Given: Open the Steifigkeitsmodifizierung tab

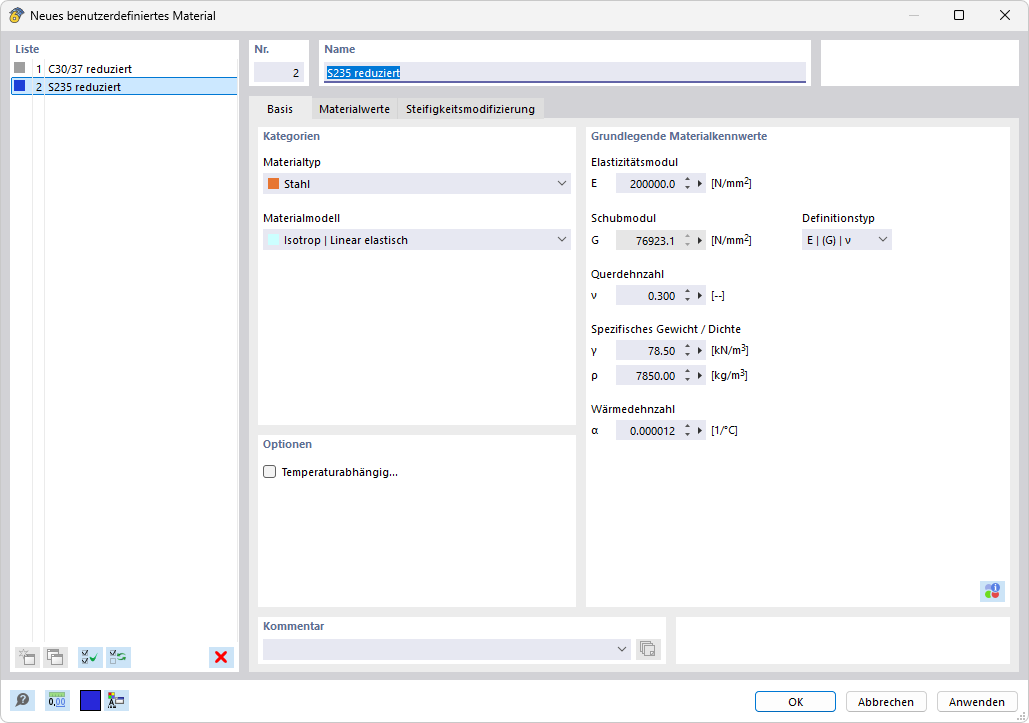Looking at the screenshot, I should pyautogui.click(x=471, y=109).
